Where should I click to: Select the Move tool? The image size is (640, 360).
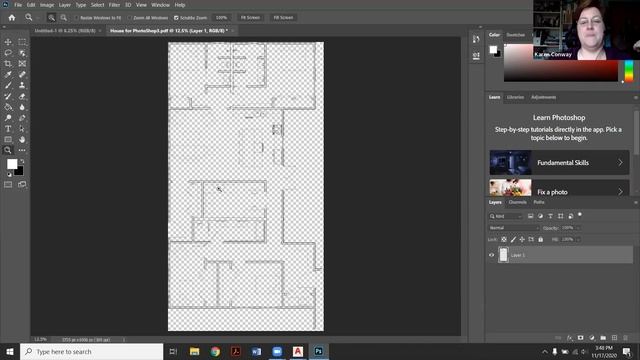(x=8, y=42)
